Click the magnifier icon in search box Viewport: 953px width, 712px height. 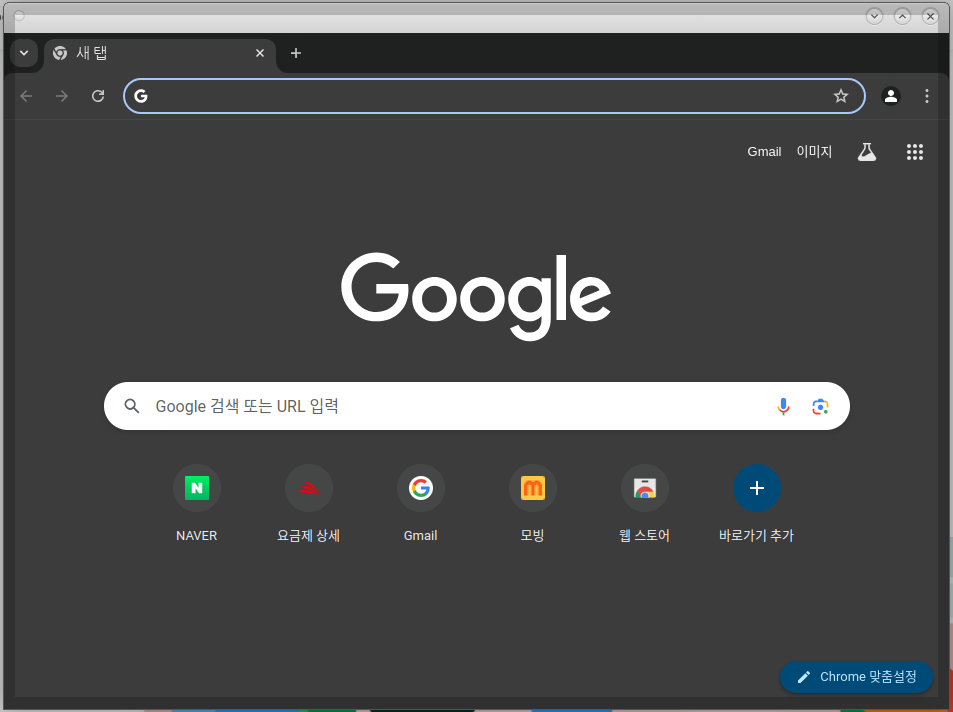tap(132, 406)
